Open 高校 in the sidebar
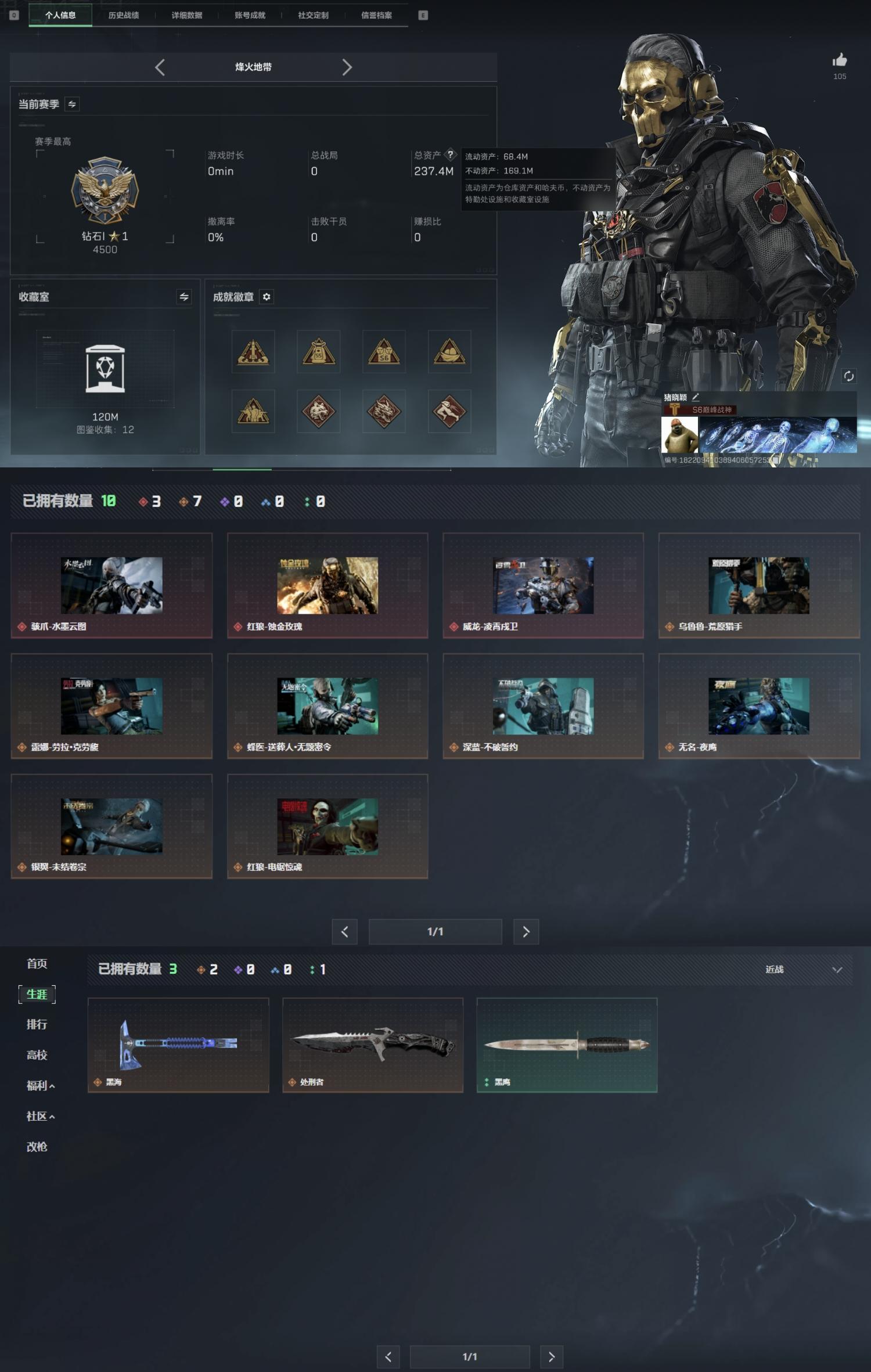The width and height of the screenshot is (871, 1372). point(37,1054)
